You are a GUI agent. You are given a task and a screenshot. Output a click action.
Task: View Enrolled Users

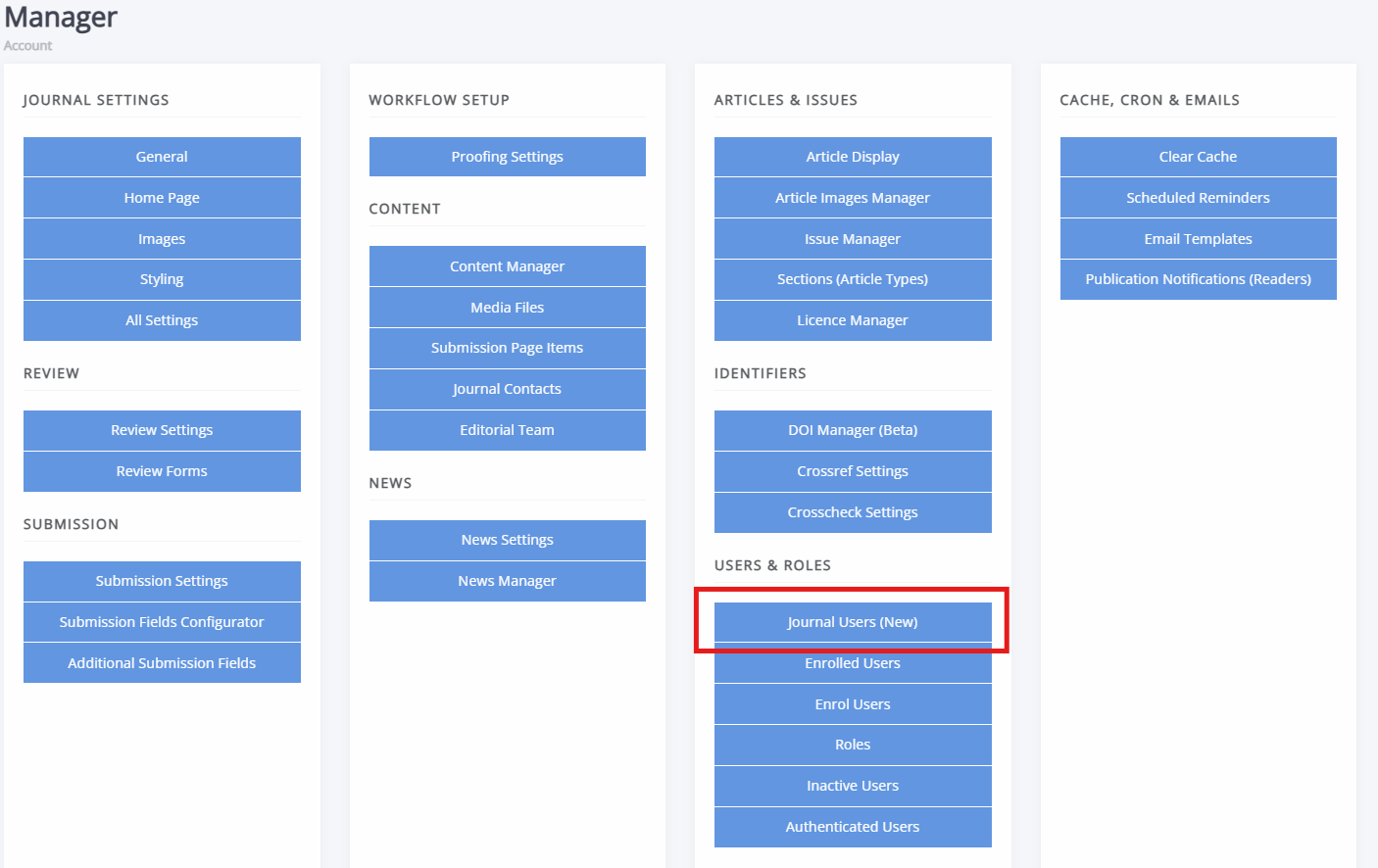coord(853,663)
